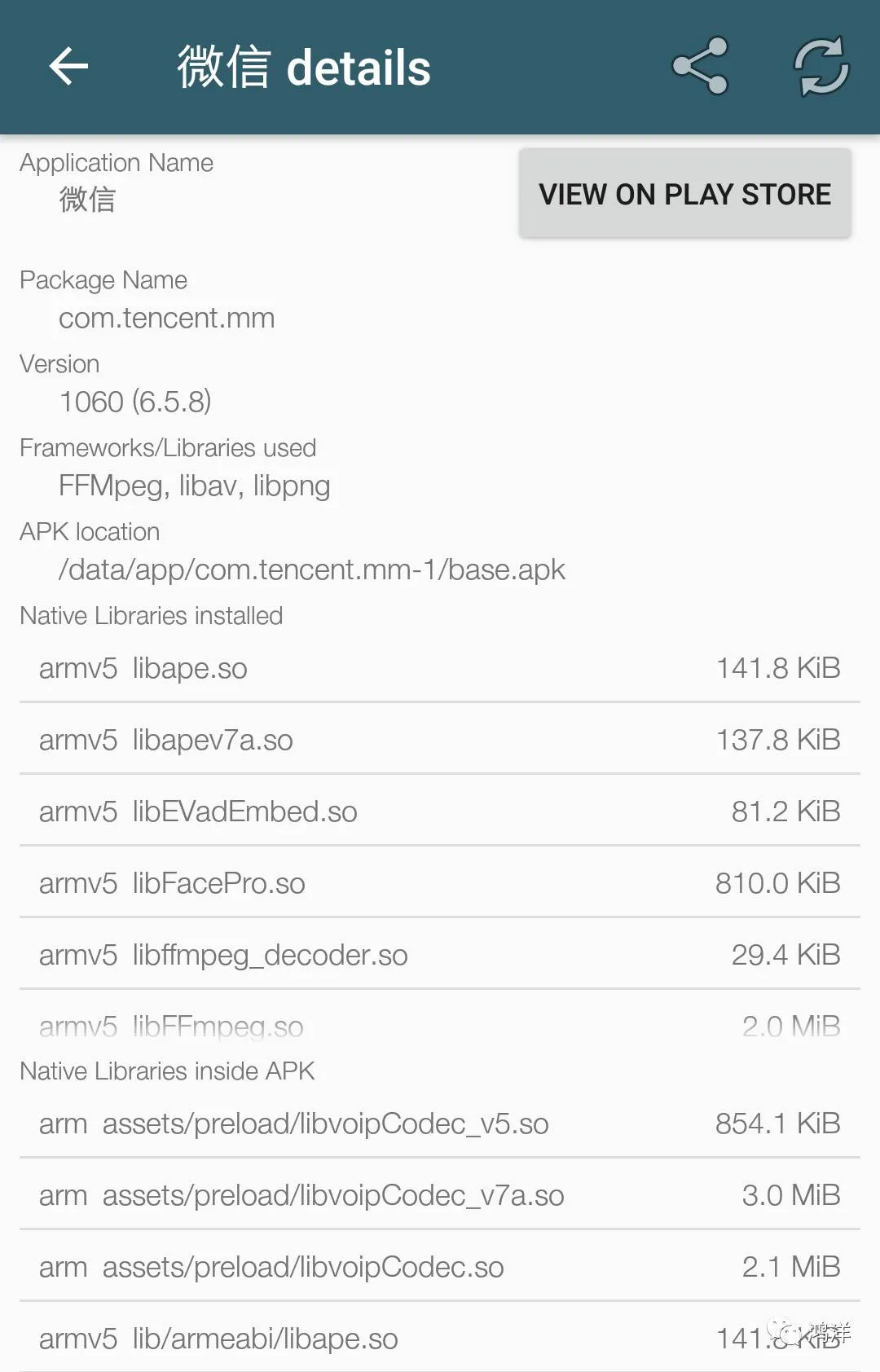This screenshot has height=1372, width=880.
Task: Tap the 微信 details title
Action: pyautogui.click(x=304, y=67)
